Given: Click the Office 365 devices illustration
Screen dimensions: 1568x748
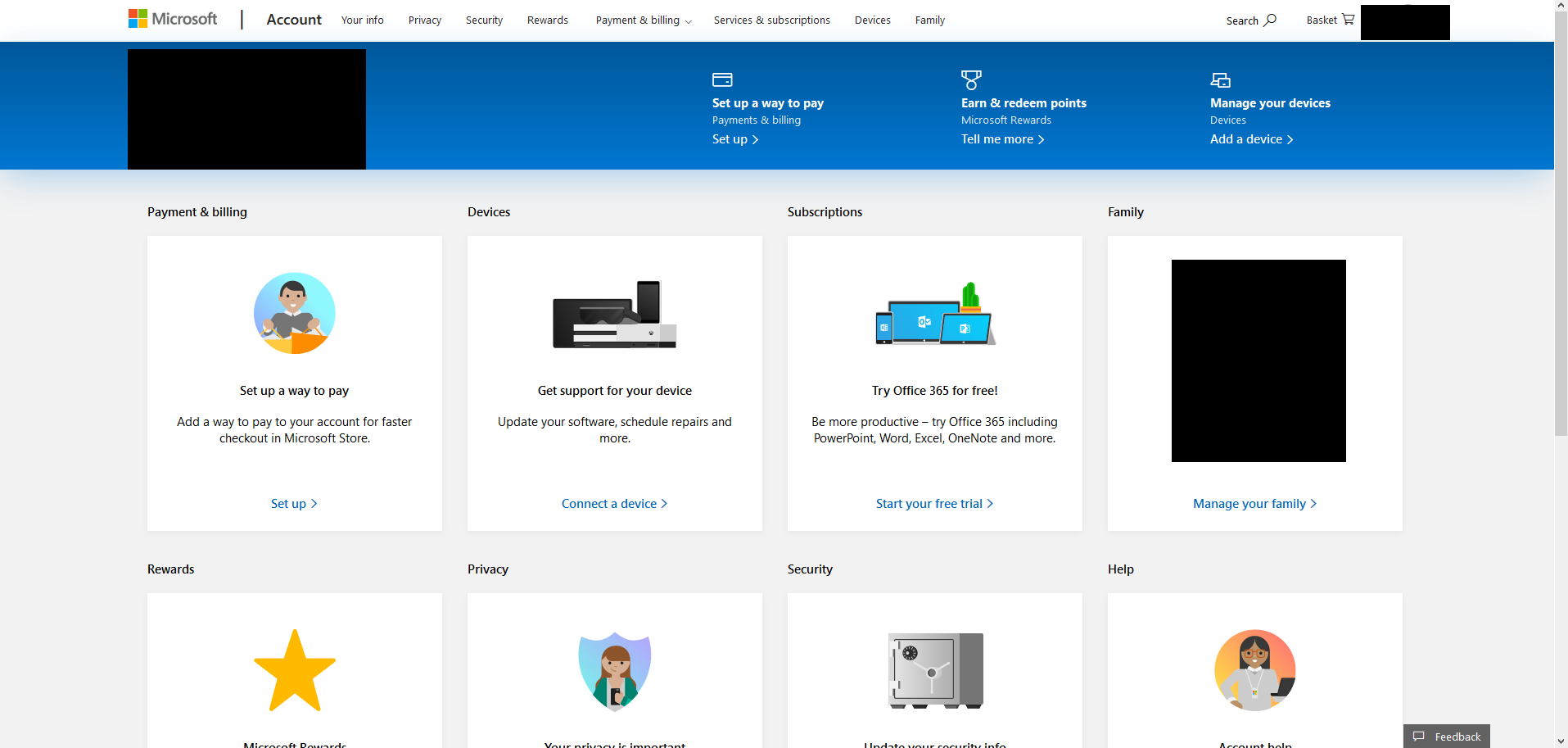Looking at the screenshot, I should pos(935,313).
